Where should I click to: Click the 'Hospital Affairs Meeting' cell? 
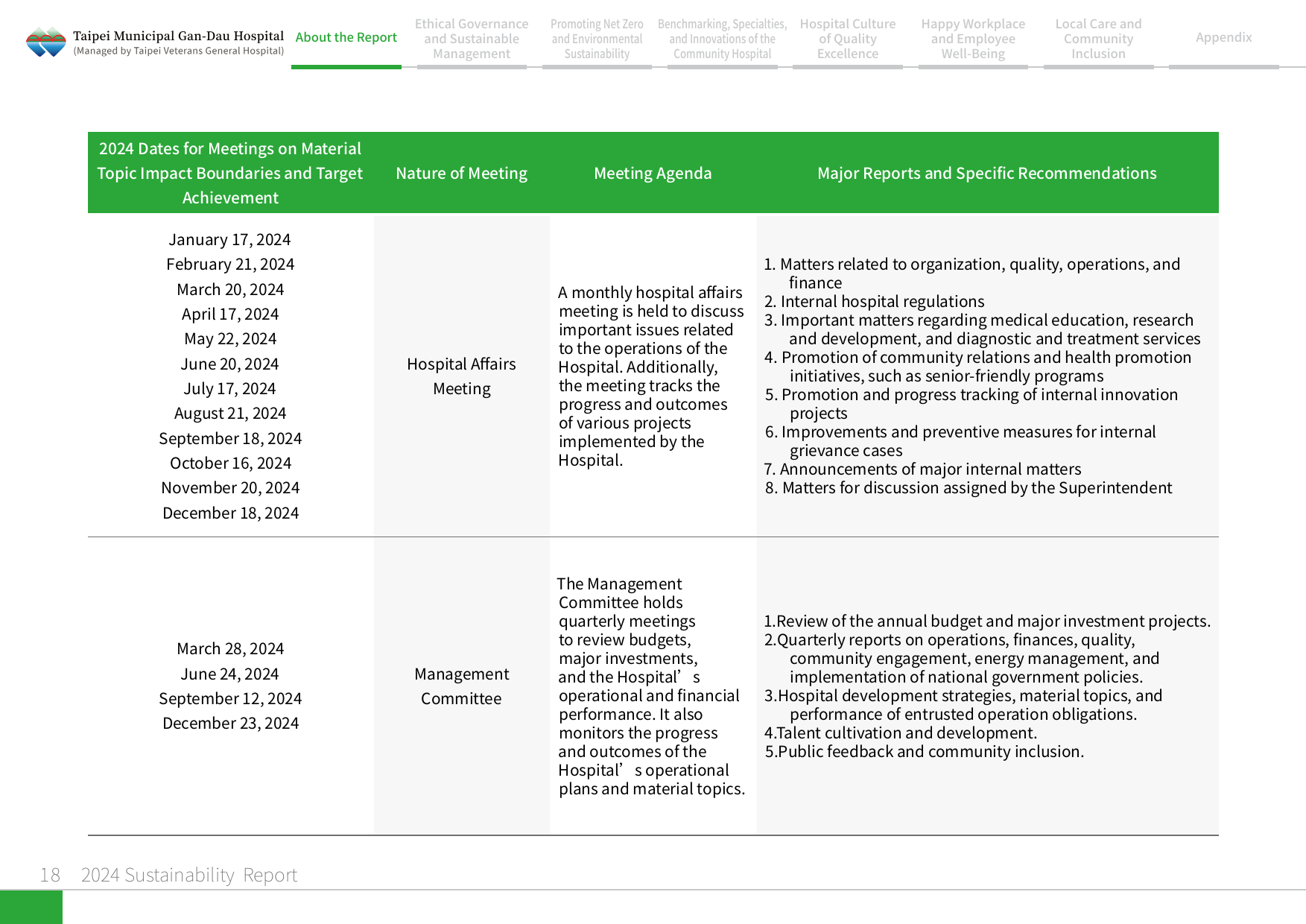point(462,376)
